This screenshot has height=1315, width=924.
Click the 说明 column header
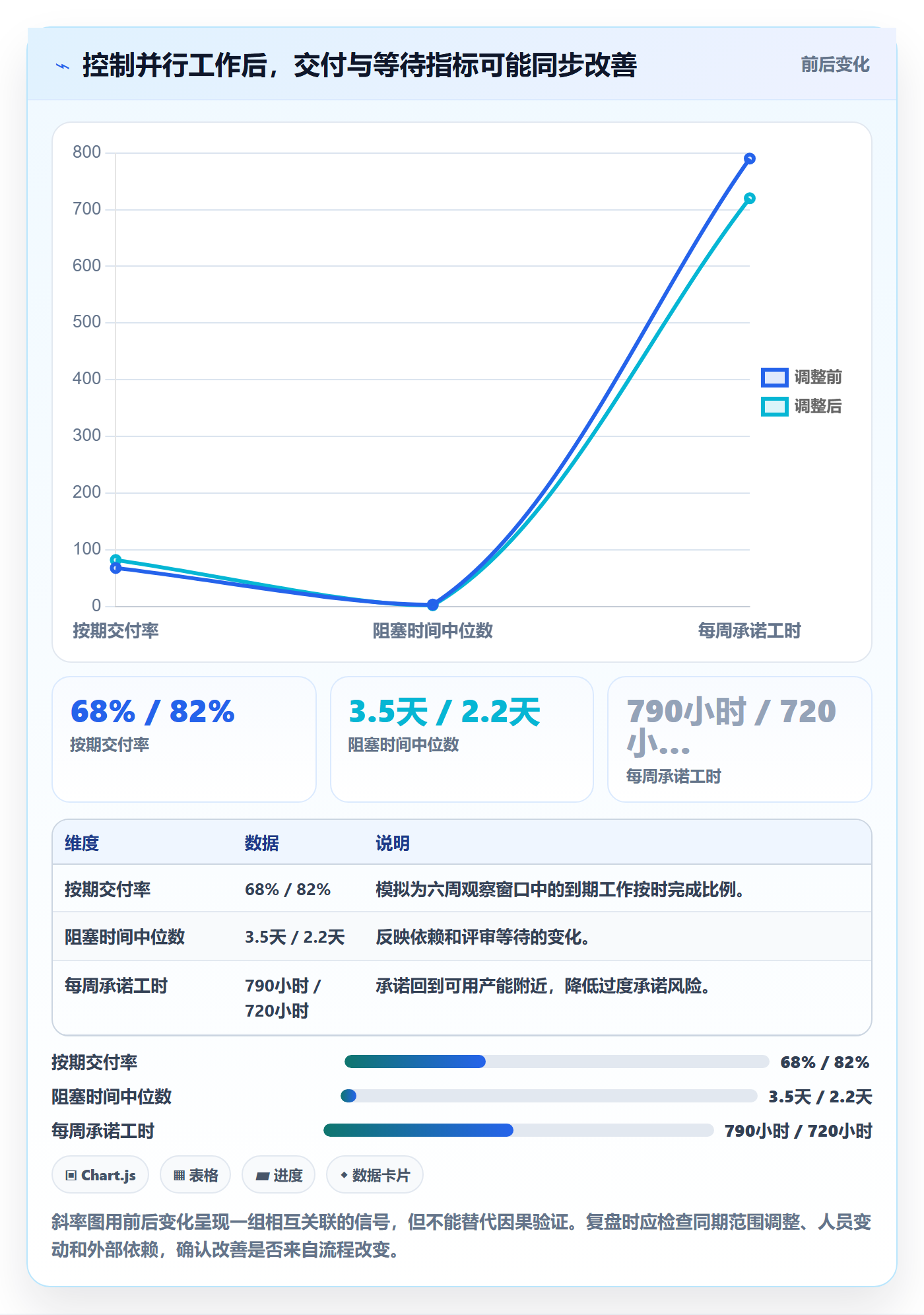click(393, 843)
